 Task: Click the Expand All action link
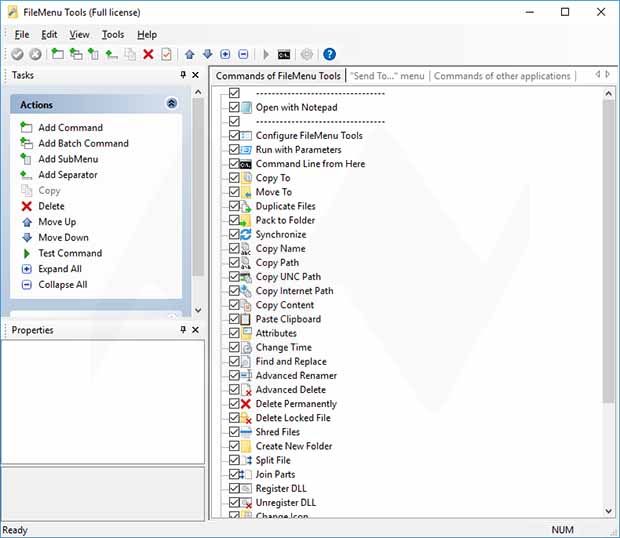(60, 269)
